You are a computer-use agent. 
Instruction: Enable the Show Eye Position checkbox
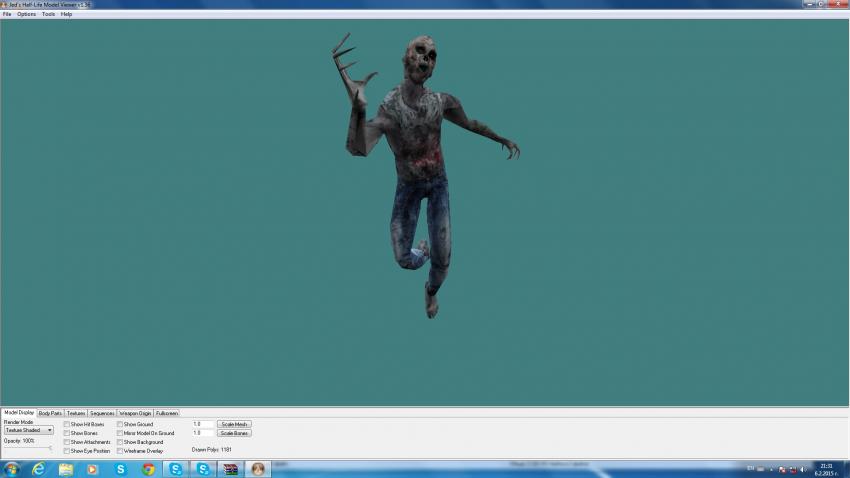coord(67,450)
